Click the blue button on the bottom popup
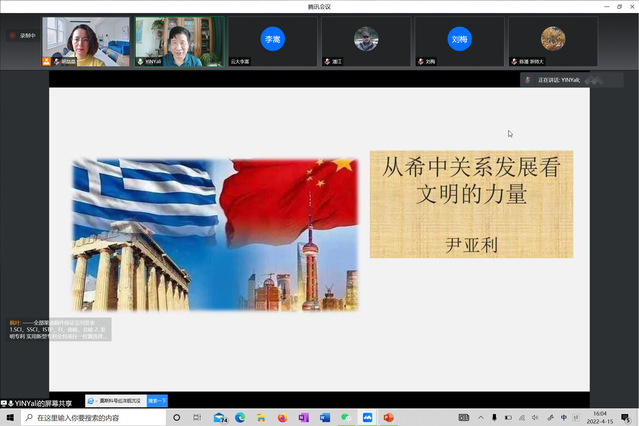The height and width of the screenshot is (426, 639). [x=157, y=400]
